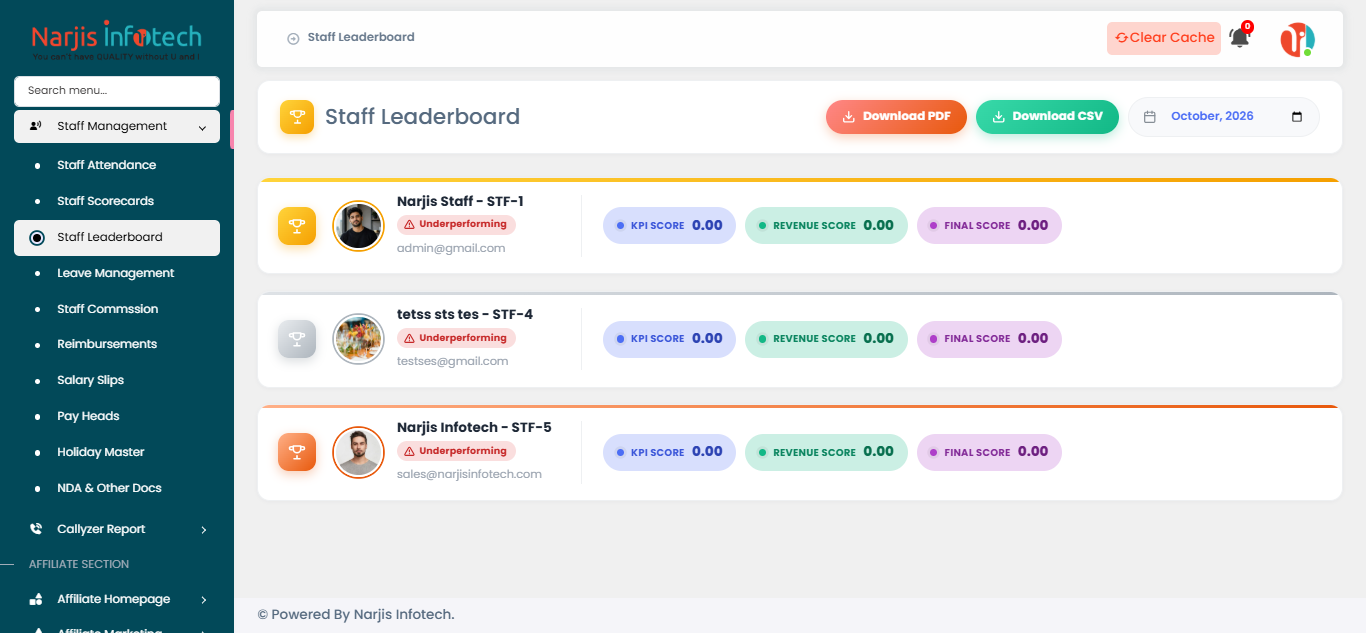Click Underperforming badge for tetss sts tes
Image resolution: width=1366 pixels, height=633 pixels.
click(457, 338)
